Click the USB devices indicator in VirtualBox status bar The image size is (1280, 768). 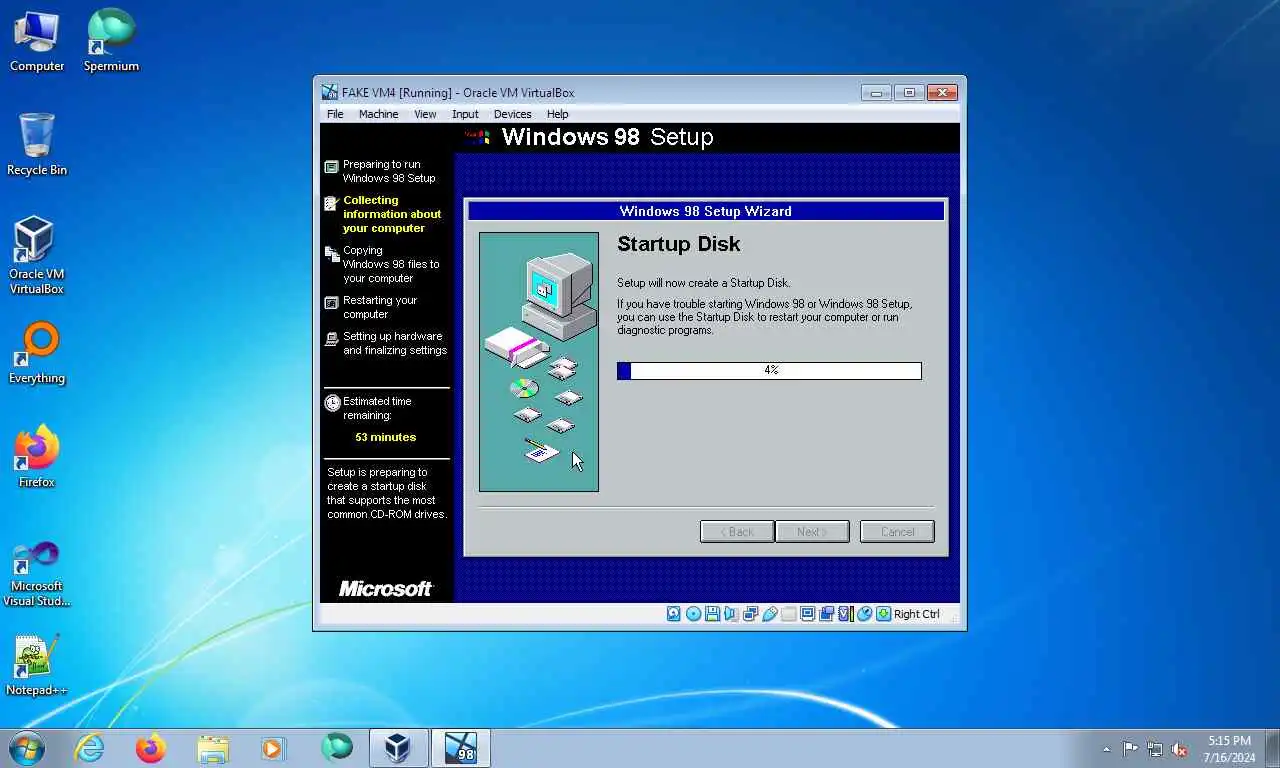pos(769,614)
